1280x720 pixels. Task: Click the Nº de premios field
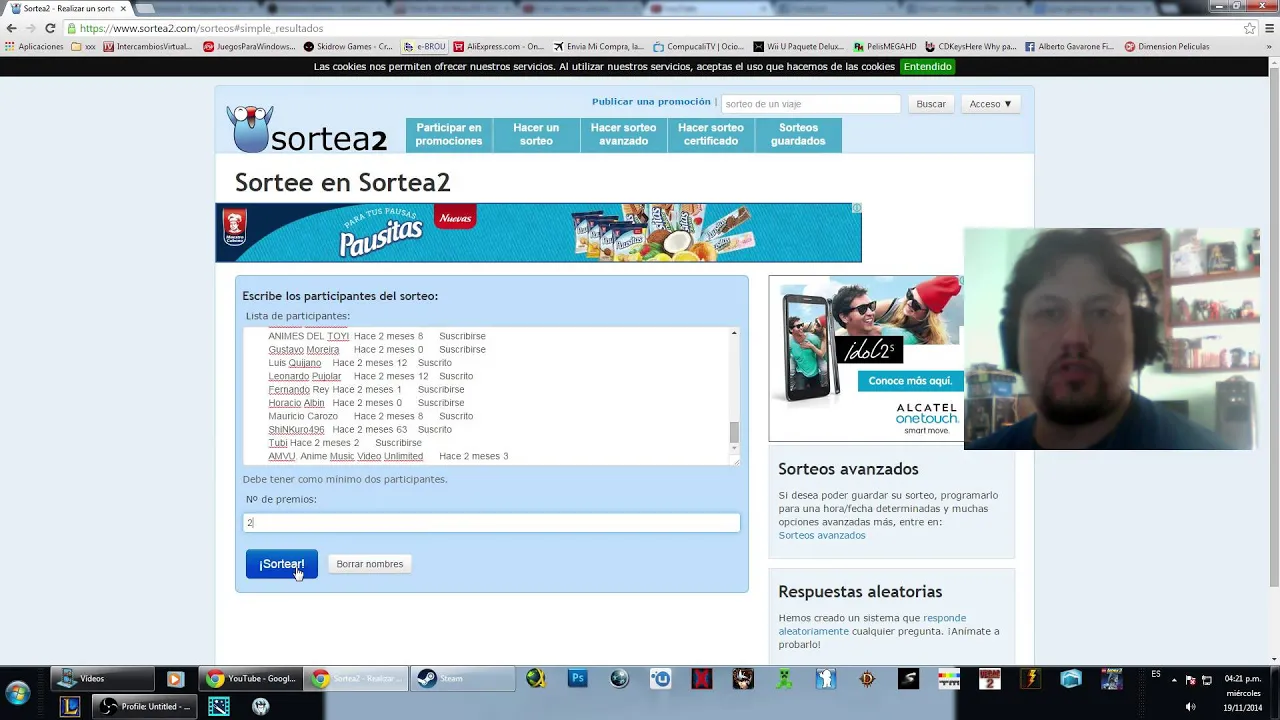(x=492, y=522)
